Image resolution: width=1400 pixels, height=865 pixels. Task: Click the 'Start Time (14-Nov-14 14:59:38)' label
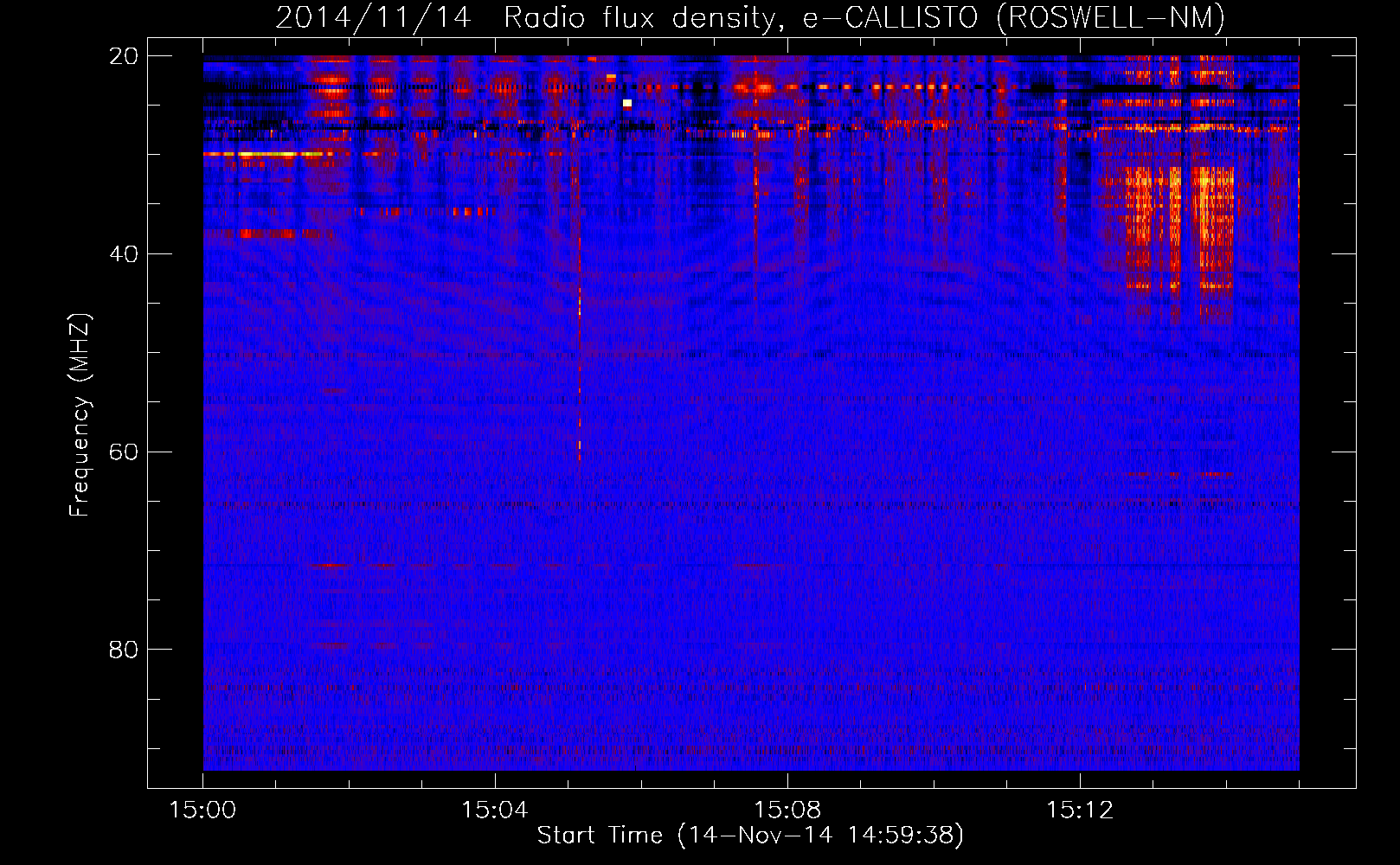pos(750,836)
